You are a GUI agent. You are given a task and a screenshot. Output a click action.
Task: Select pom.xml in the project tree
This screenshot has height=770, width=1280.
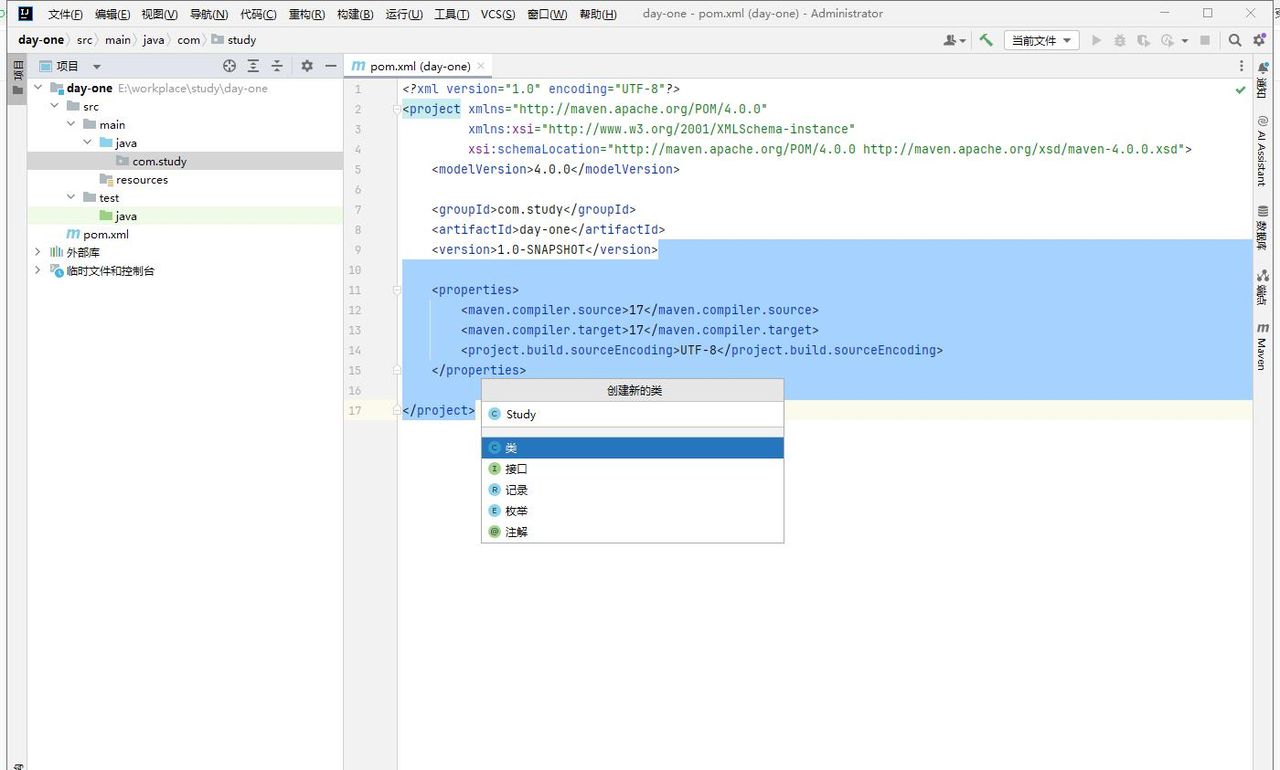[x=105, y=234]
